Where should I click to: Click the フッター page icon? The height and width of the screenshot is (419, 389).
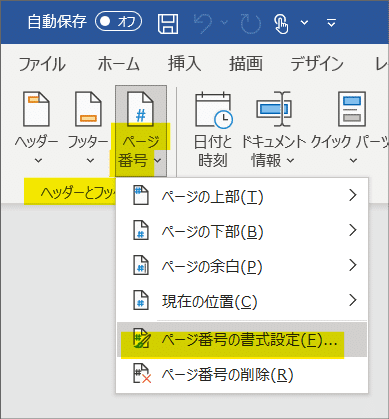click(x=88, y=109)
